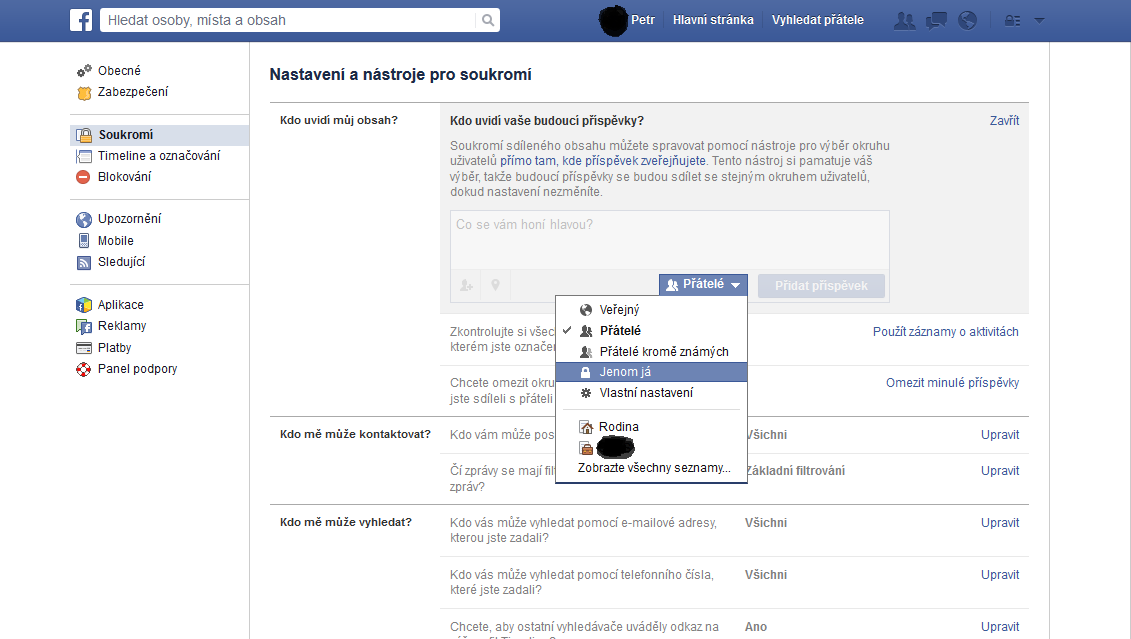Viewport: 1131px width, 639px height.
Task: Open Zabezpečení settings
Action: [133, 92]
